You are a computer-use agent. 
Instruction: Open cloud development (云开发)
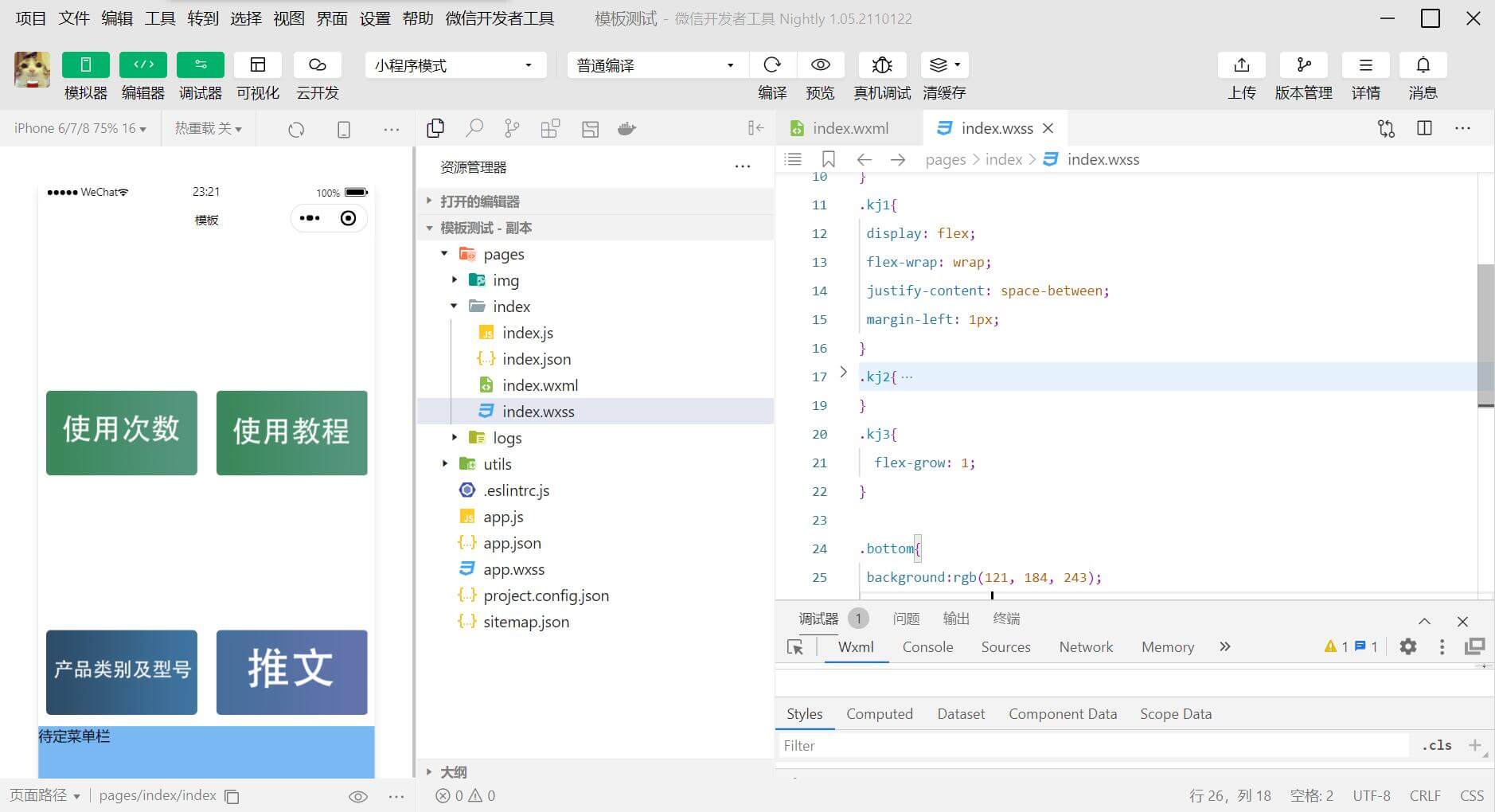(x=318, y=65)
